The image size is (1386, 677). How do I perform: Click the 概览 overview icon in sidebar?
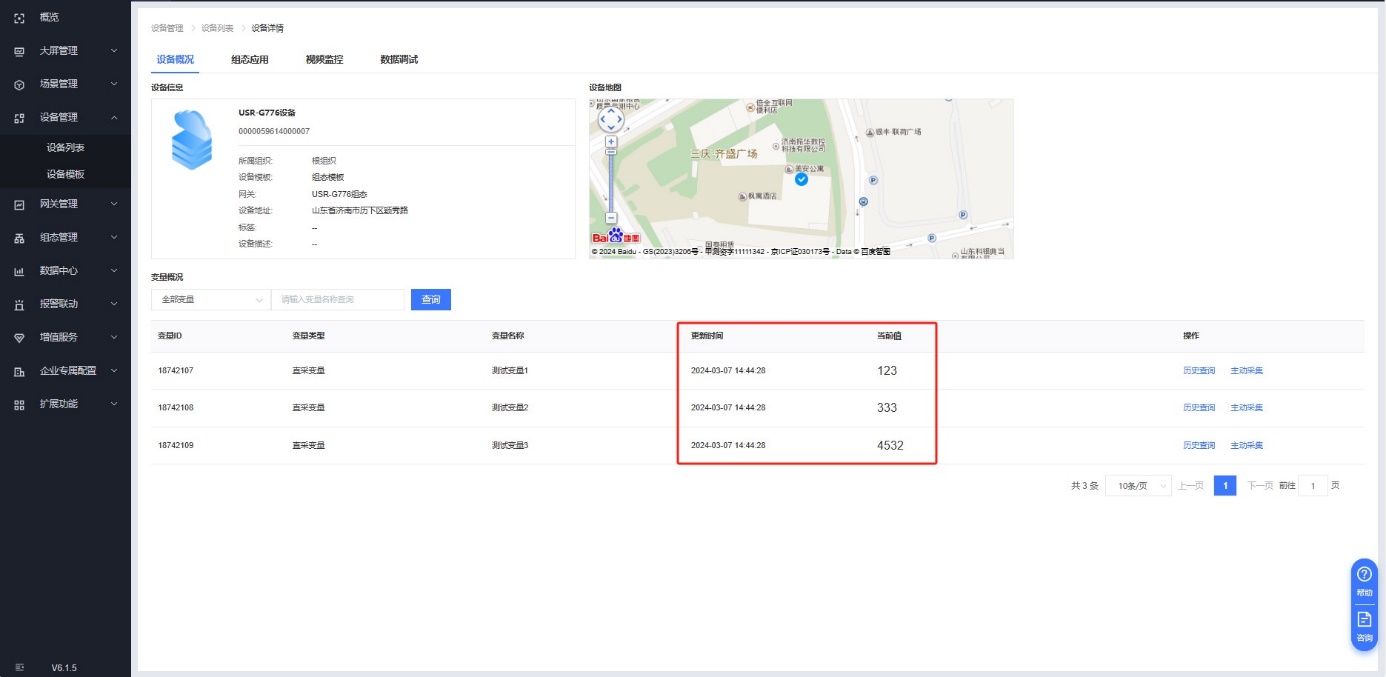[19, 18]
